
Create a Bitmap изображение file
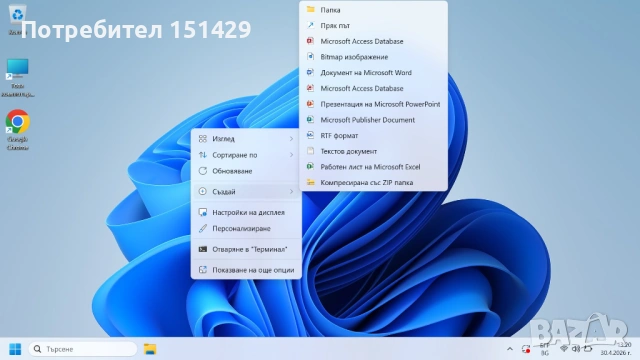[x=373, y=57]
